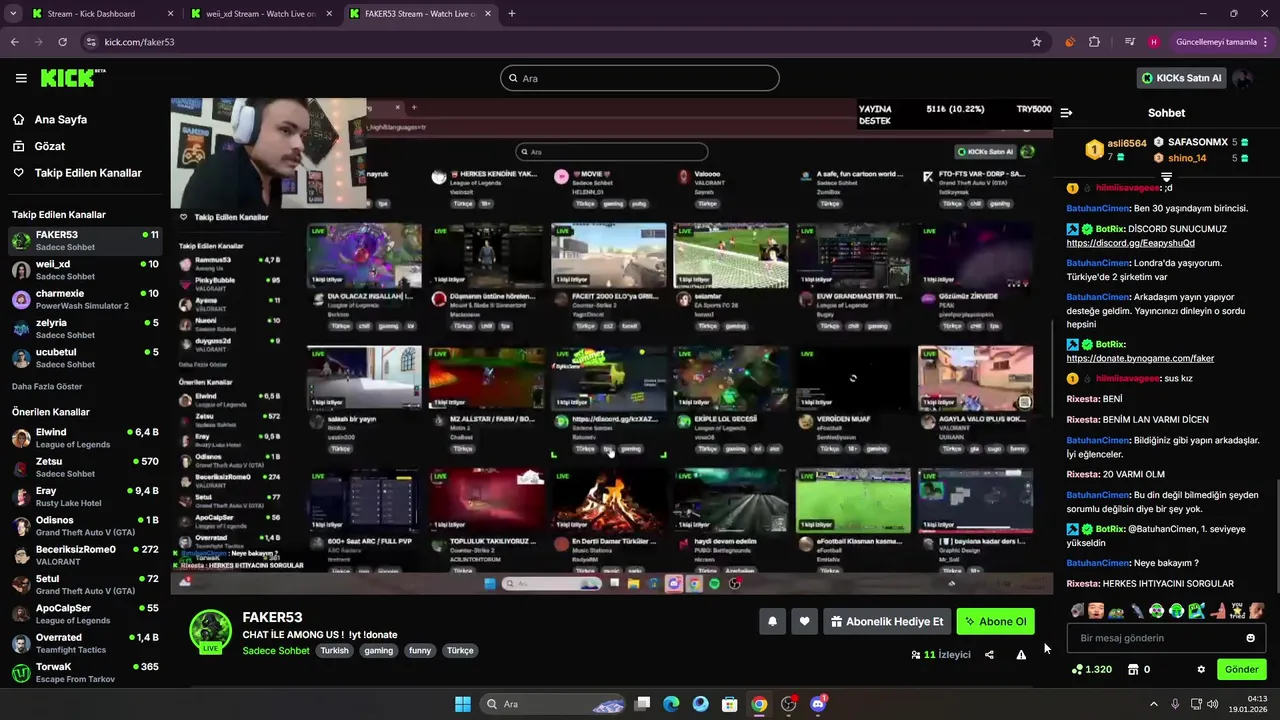
Task: Toggle the heart follow button
Action: click(804, 621)
